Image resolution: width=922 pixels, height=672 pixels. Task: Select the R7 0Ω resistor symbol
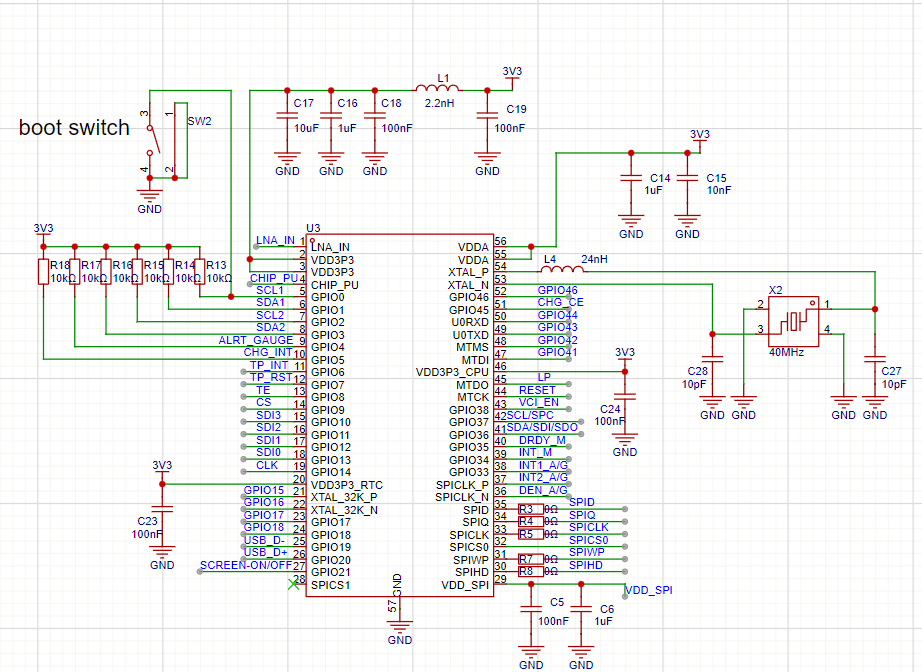click(531, 559)
